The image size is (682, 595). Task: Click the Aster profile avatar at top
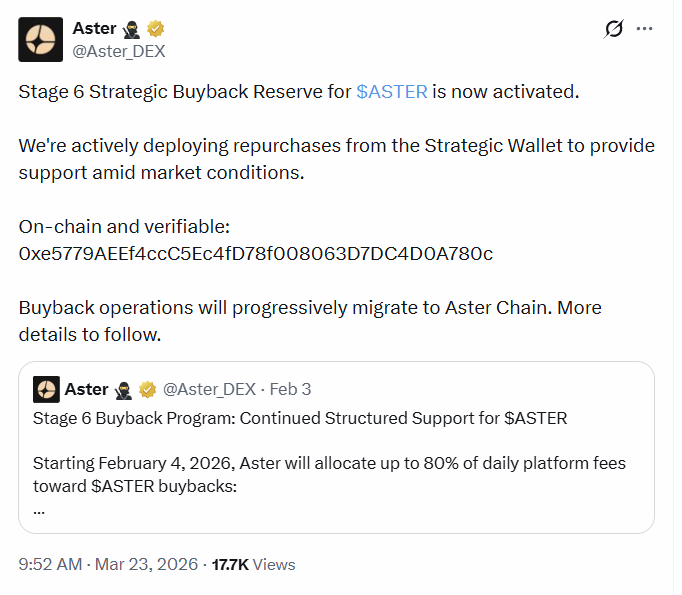coord(41,38)
